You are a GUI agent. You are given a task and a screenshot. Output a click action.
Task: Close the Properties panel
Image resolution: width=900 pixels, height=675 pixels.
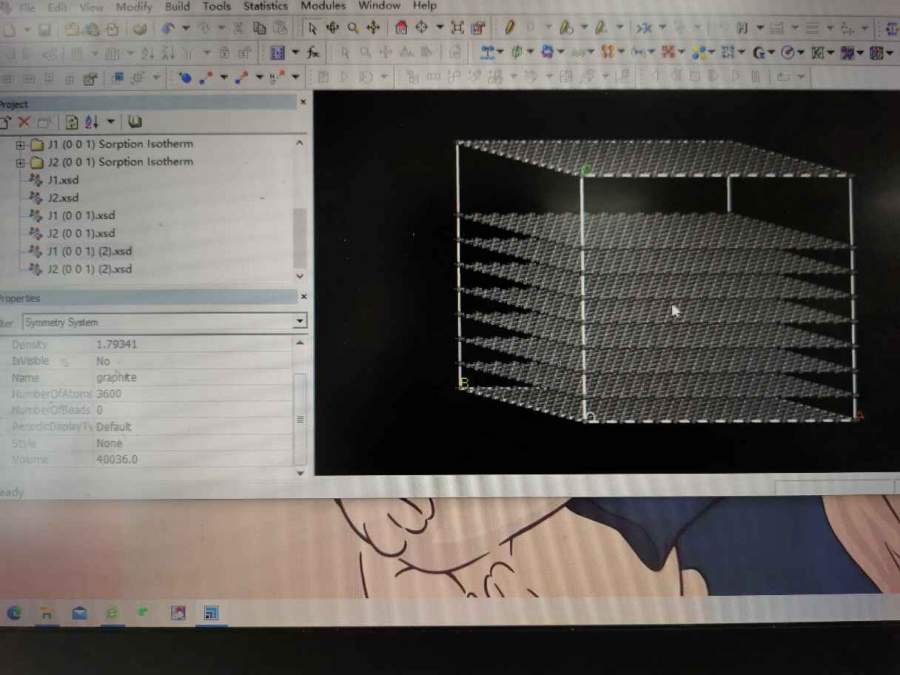[x=303, y=297]
